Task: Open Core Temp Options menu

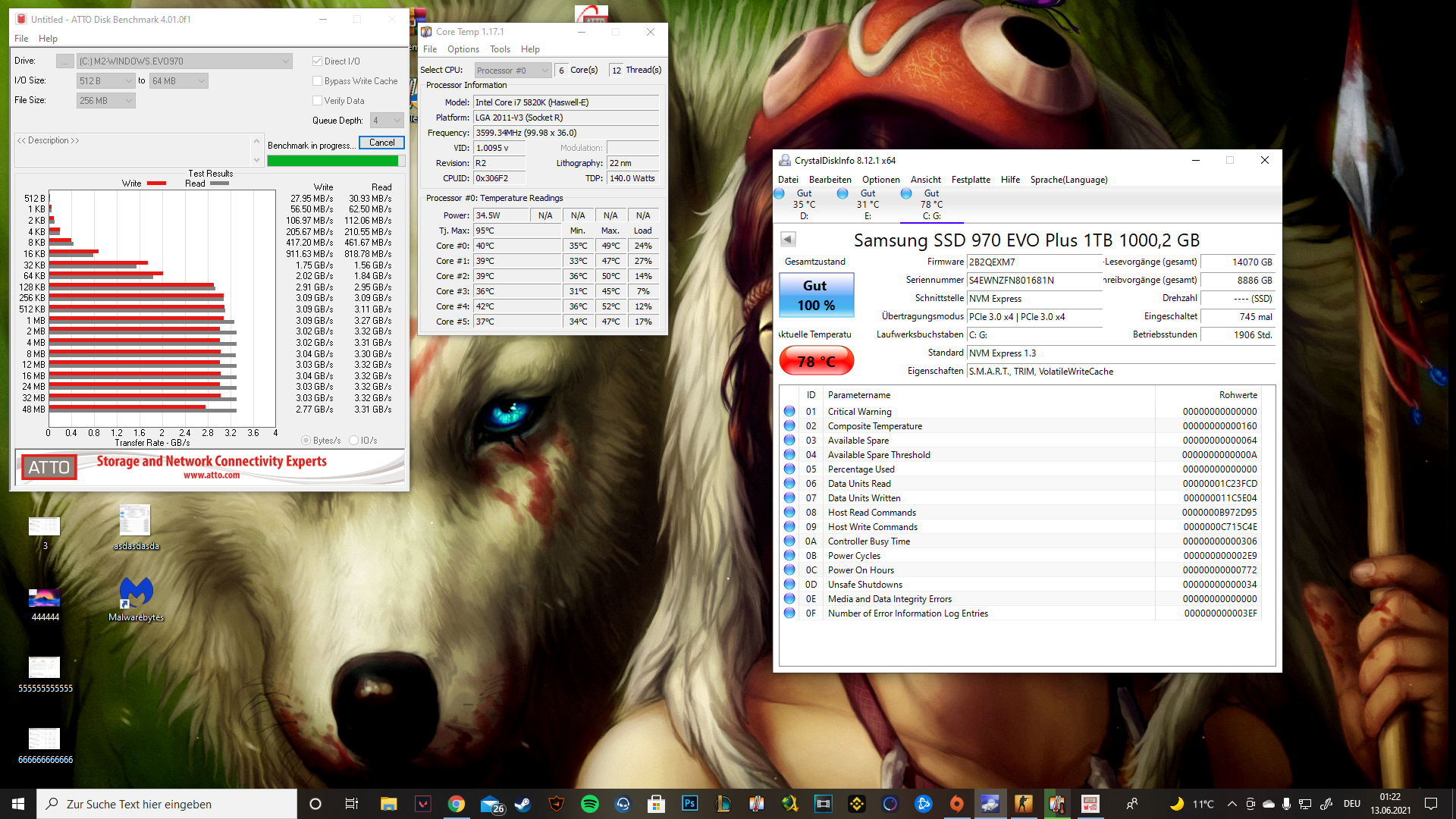Action: pyautogui.click(x=463, y=49)
